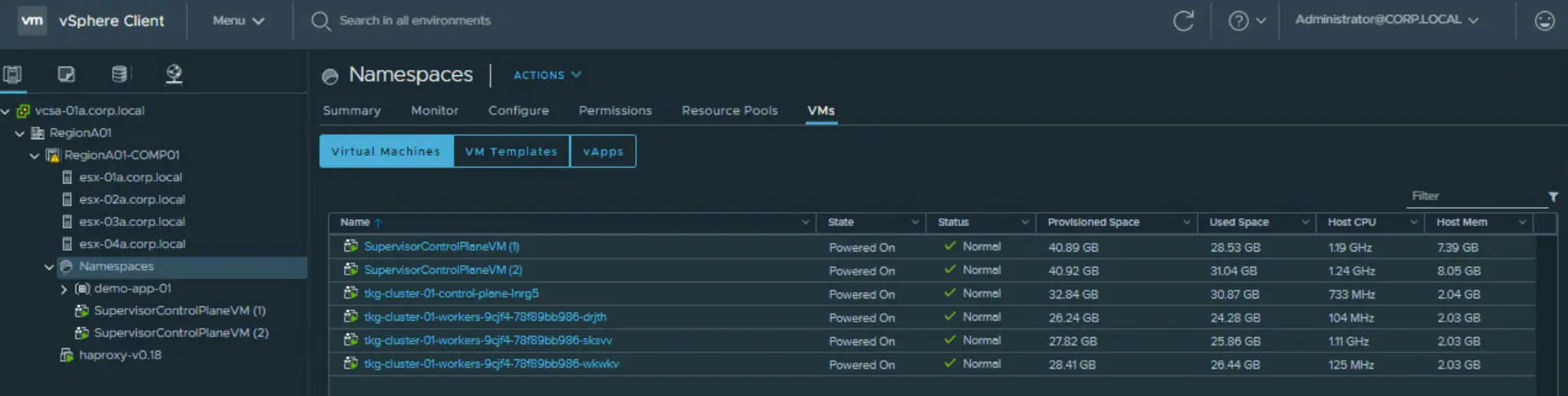Open the VMs and Templates inventory view
This screenshot has width=1568, height=396.
[66, 74]
